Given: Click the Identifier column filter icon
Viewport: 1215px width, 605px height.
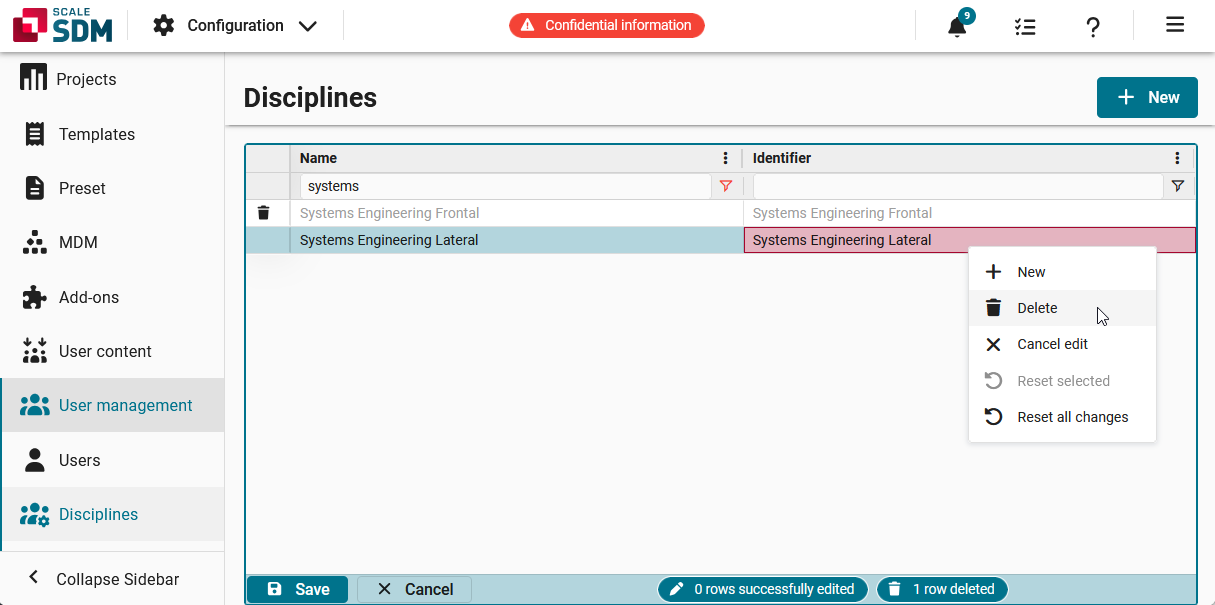Looking at the screenshot, I should [1178, 186].
